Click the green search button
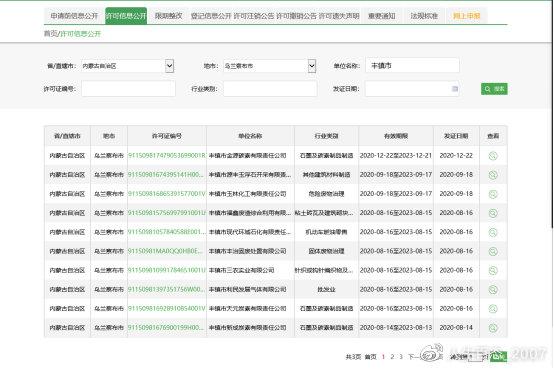Image resolution: width=554 pixels, height=369 pixels. pyautogui.click(x=494, y=89)
